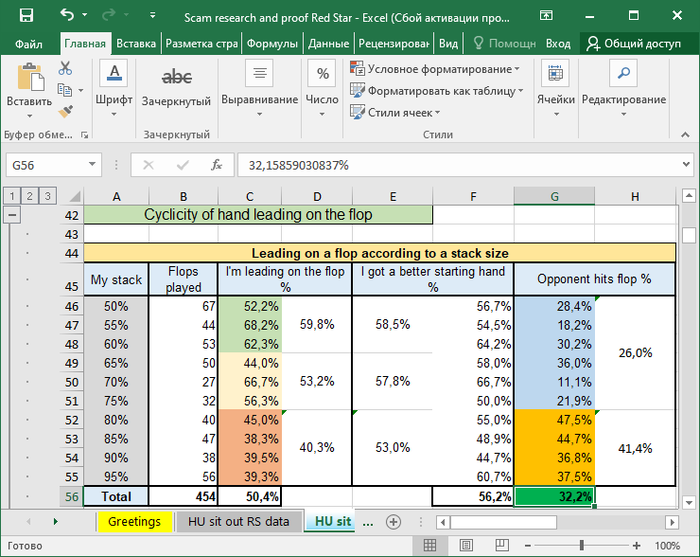Save the workbook with the floppy icon
This screenshot has height=557, width=700.
click(26, 16)
